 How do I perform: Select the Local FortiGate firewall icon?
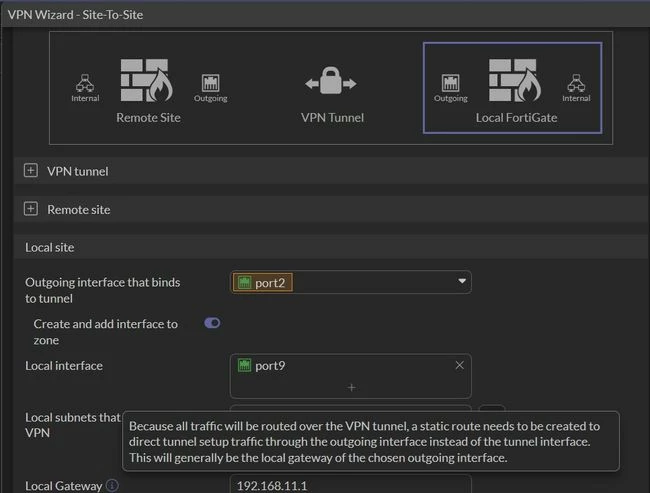pos(514,80)
